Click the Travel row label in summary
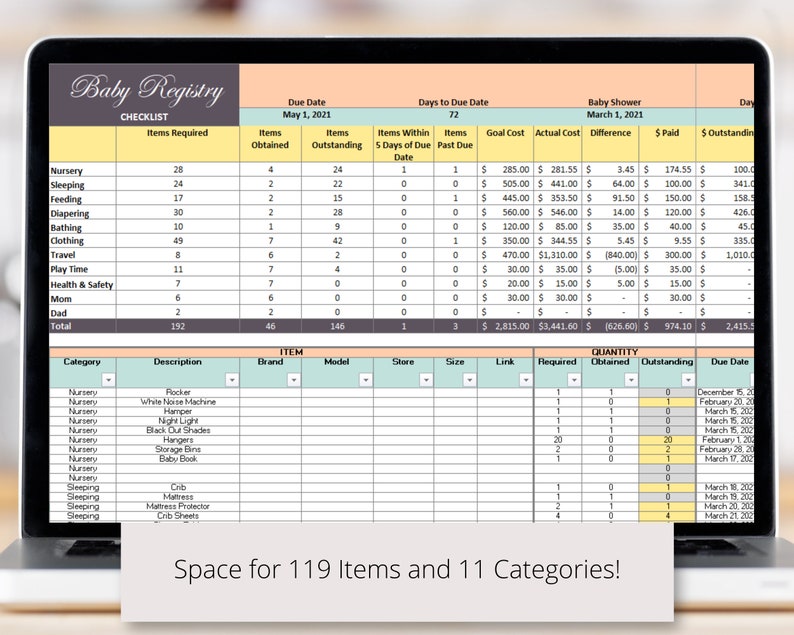 [x=63, y=255]
